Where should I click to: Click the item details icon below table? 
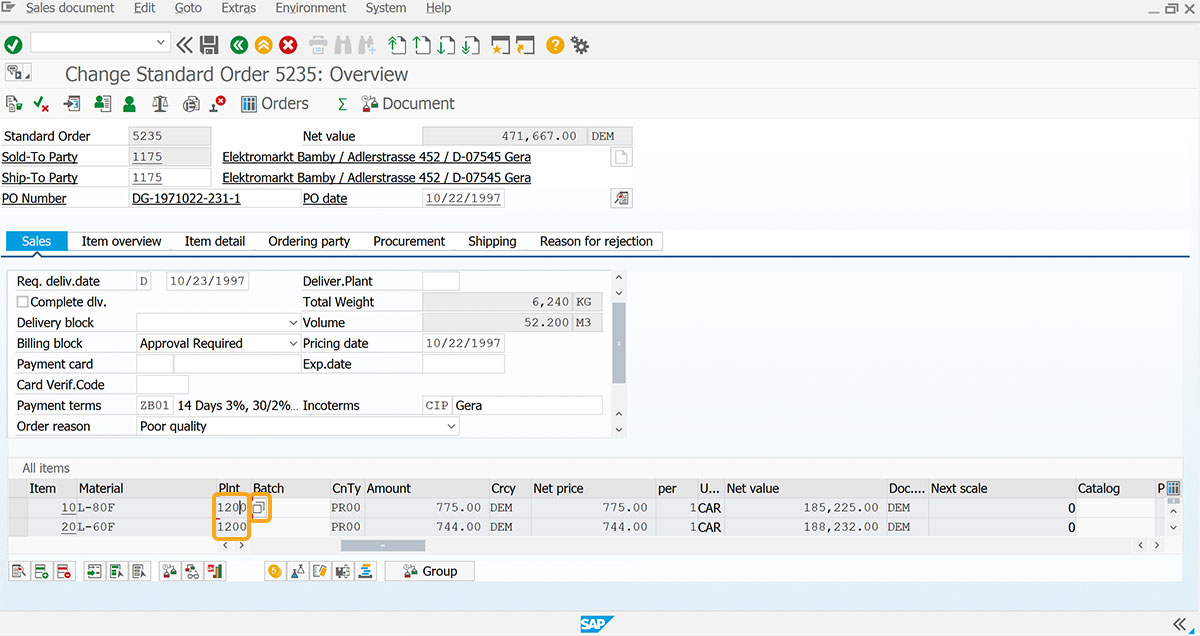[18, 571]
